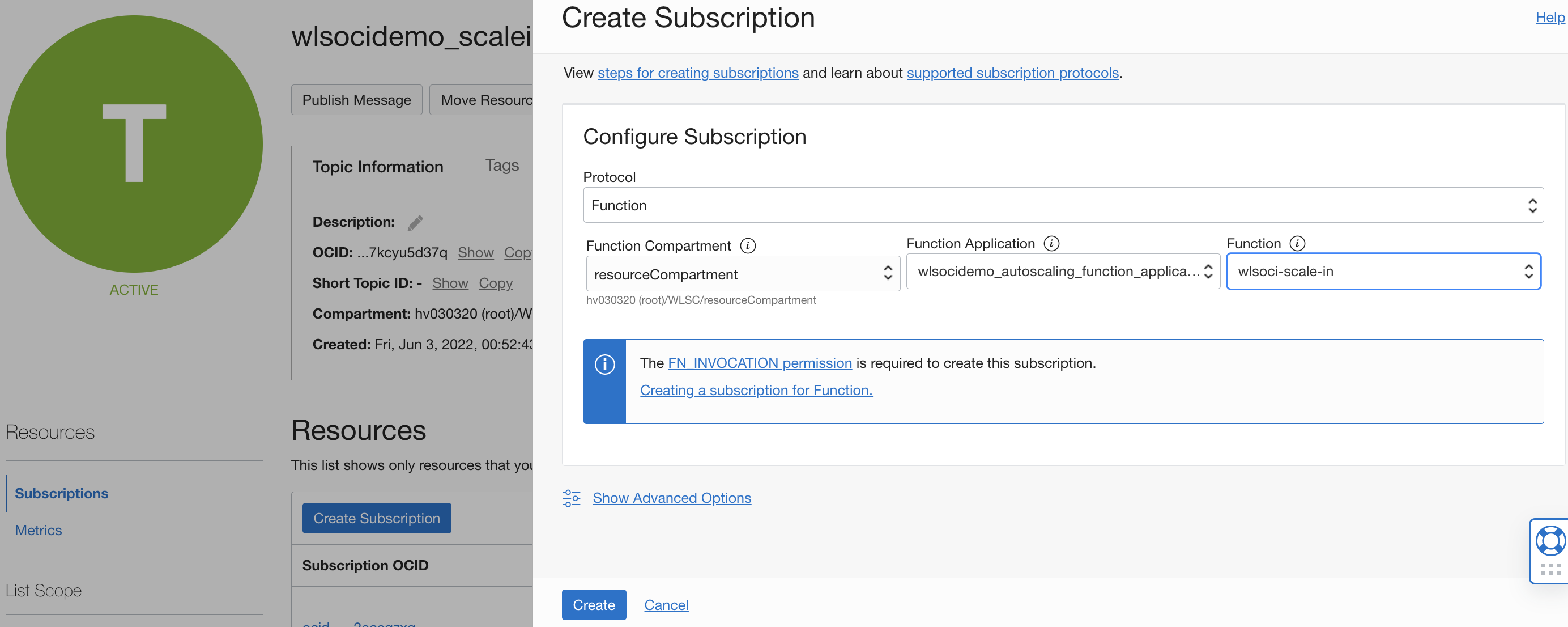Click the blue Create button
The image size is (1568, 627).
point(594,604)
